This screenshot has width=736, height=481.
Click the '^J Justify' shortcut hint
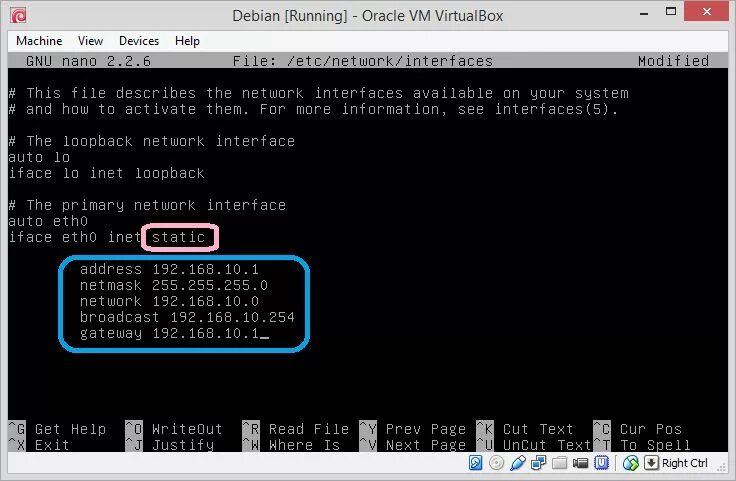tap(169, 445)
